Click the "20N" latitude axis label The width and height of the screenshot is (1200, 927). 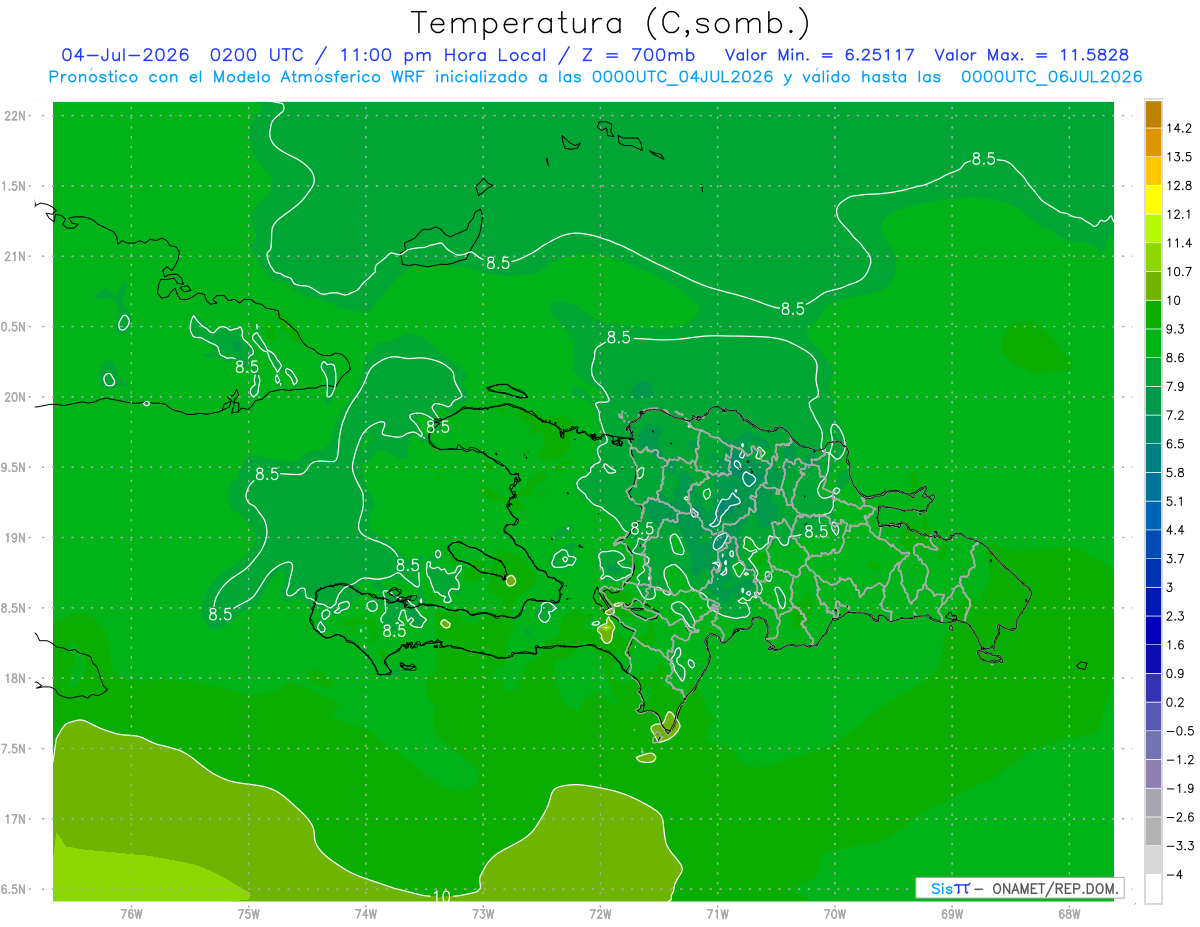coord(15,397)
